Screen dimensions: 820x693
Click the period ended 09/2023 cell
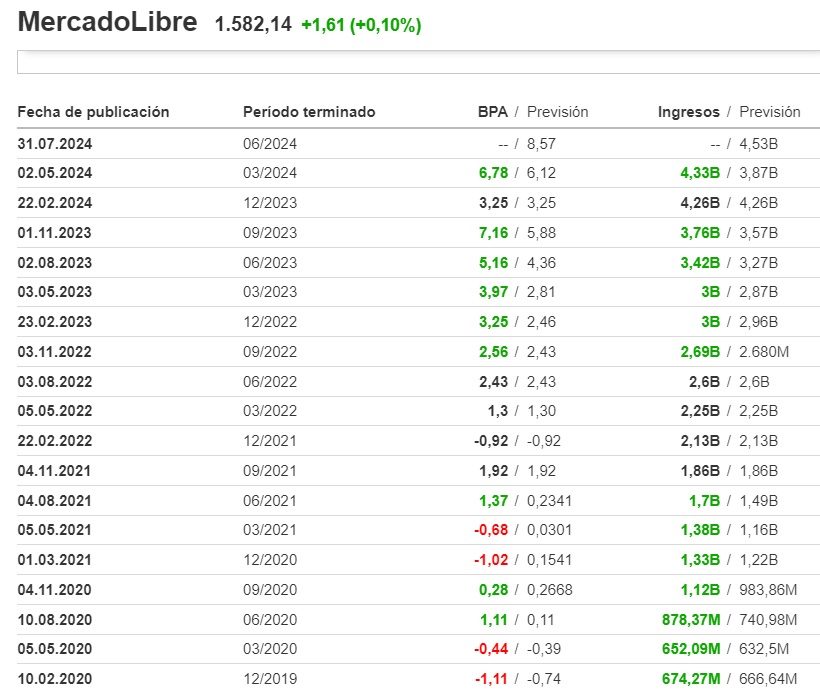pos(270,233)
